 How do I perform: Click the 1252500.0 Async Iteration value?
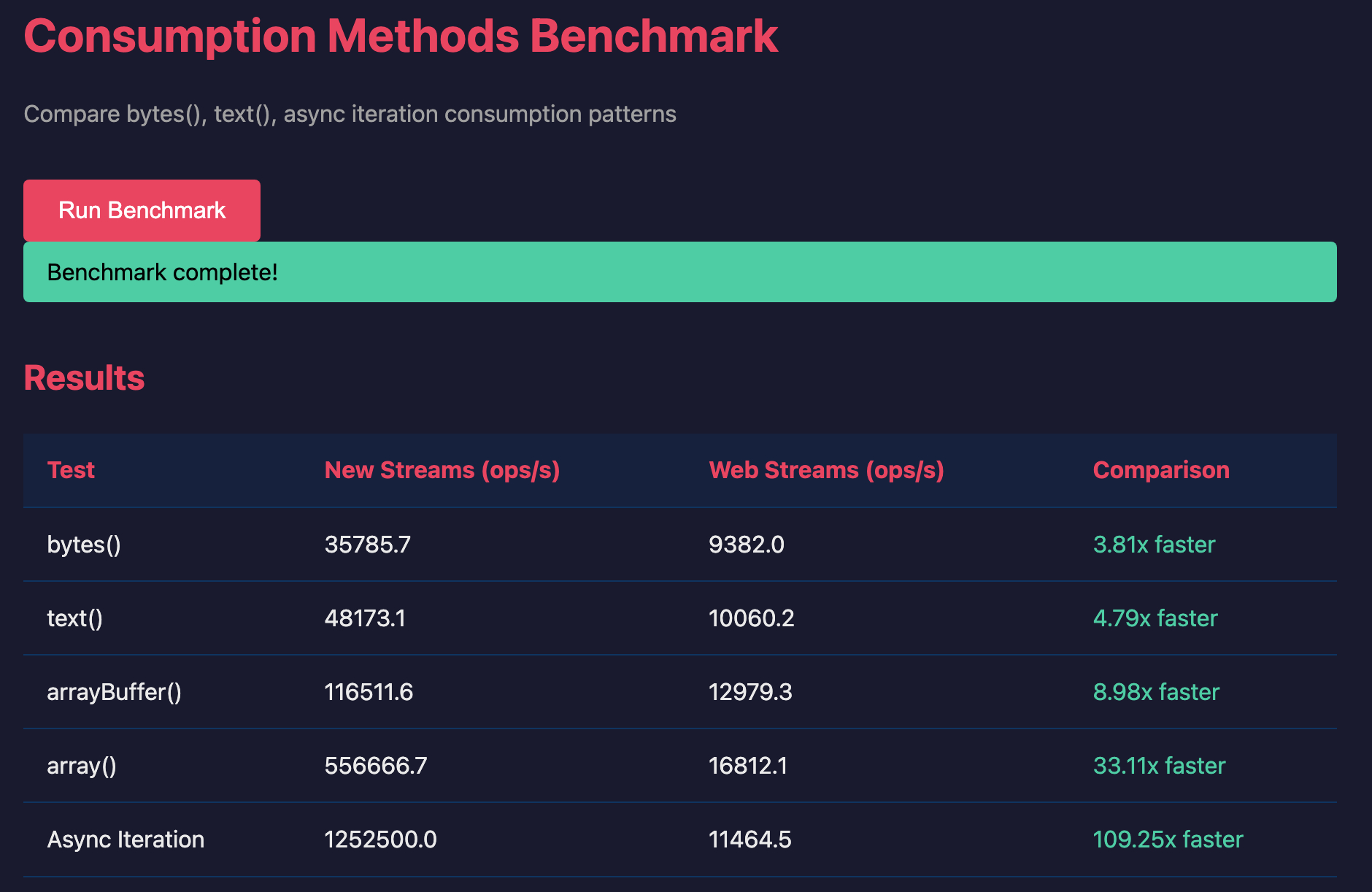pos(380,839)
